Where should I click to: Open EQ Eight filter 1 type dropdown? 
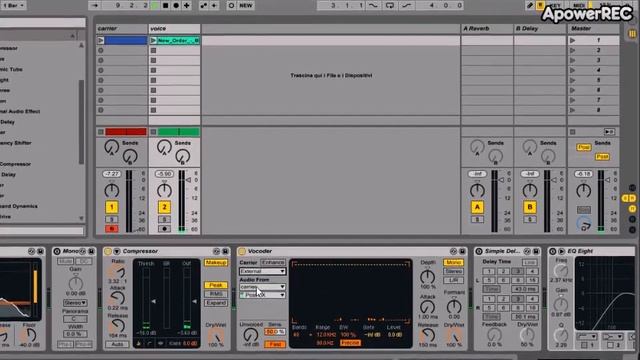(x=587, y=337)
